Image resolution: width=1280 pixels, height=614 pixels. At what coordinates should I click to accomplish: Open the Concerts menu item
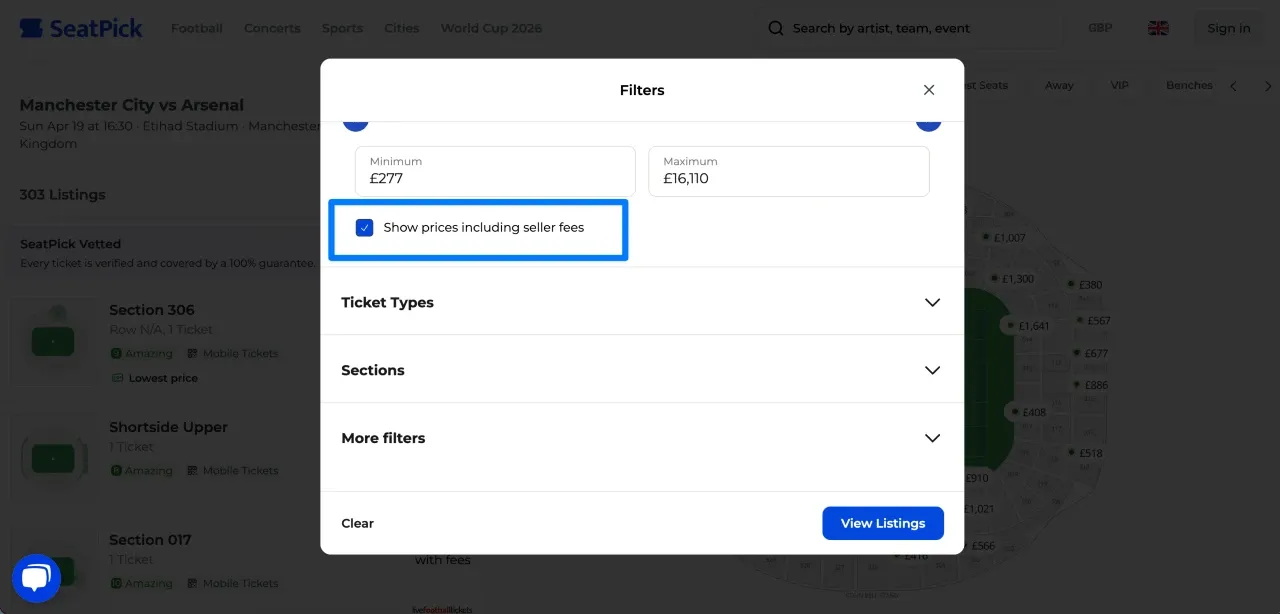(271, 28)
